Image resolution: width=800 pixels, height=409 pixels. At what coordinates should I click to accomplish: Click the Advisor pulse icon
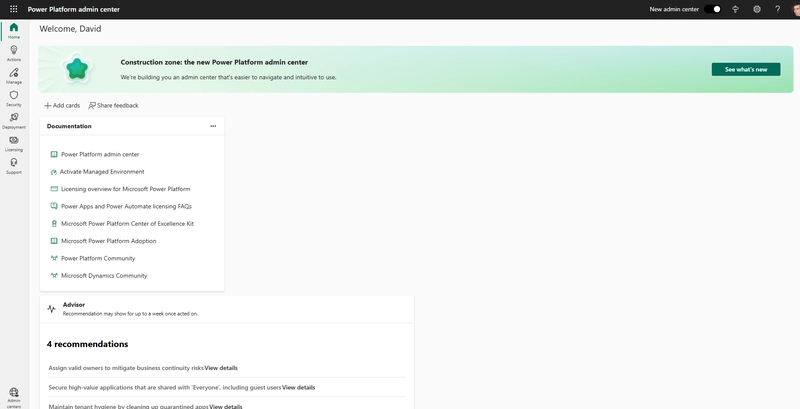click(x=51, y=309)
